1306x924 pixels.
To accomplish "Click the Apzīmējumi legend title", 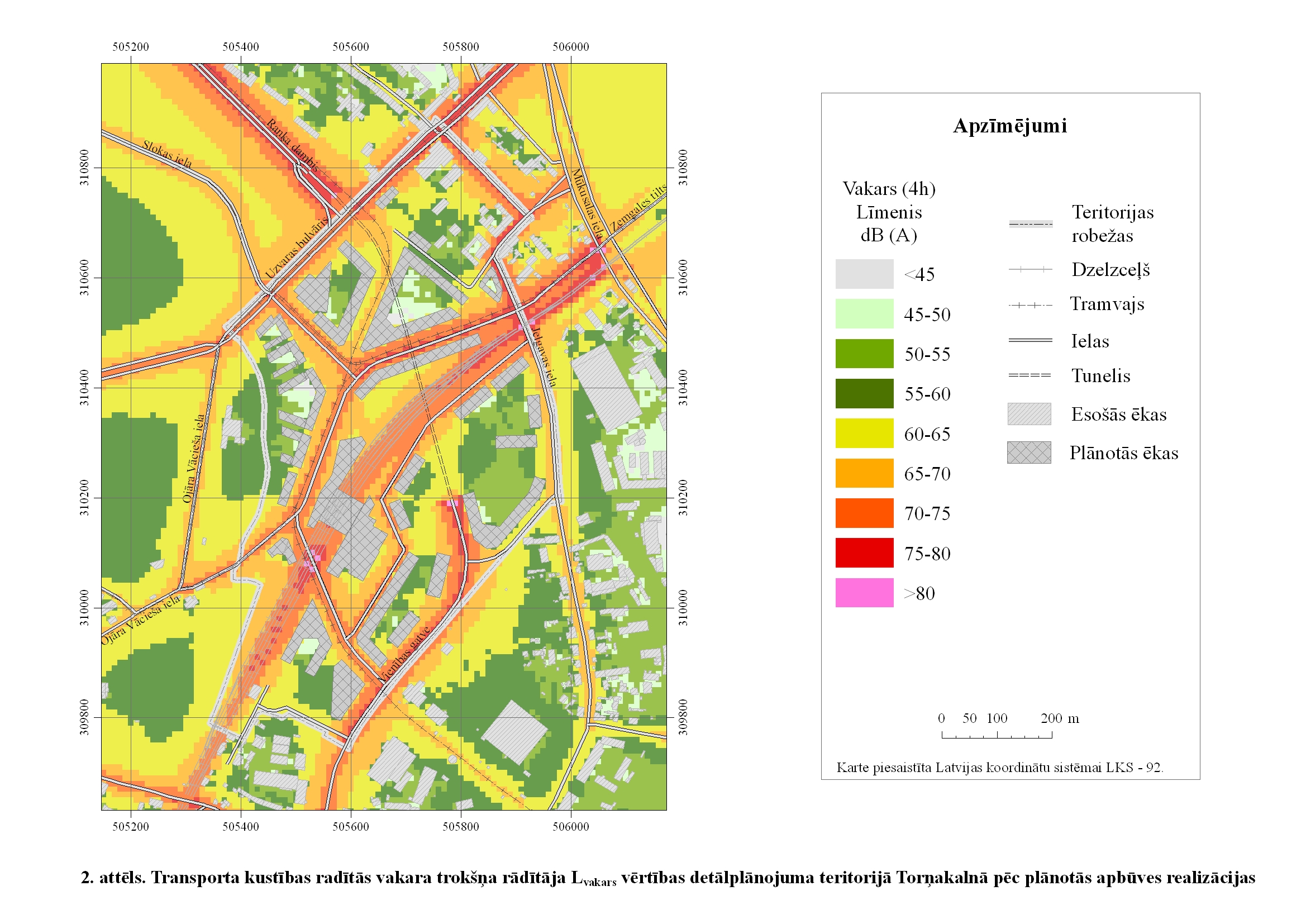I will [1009, 126].
